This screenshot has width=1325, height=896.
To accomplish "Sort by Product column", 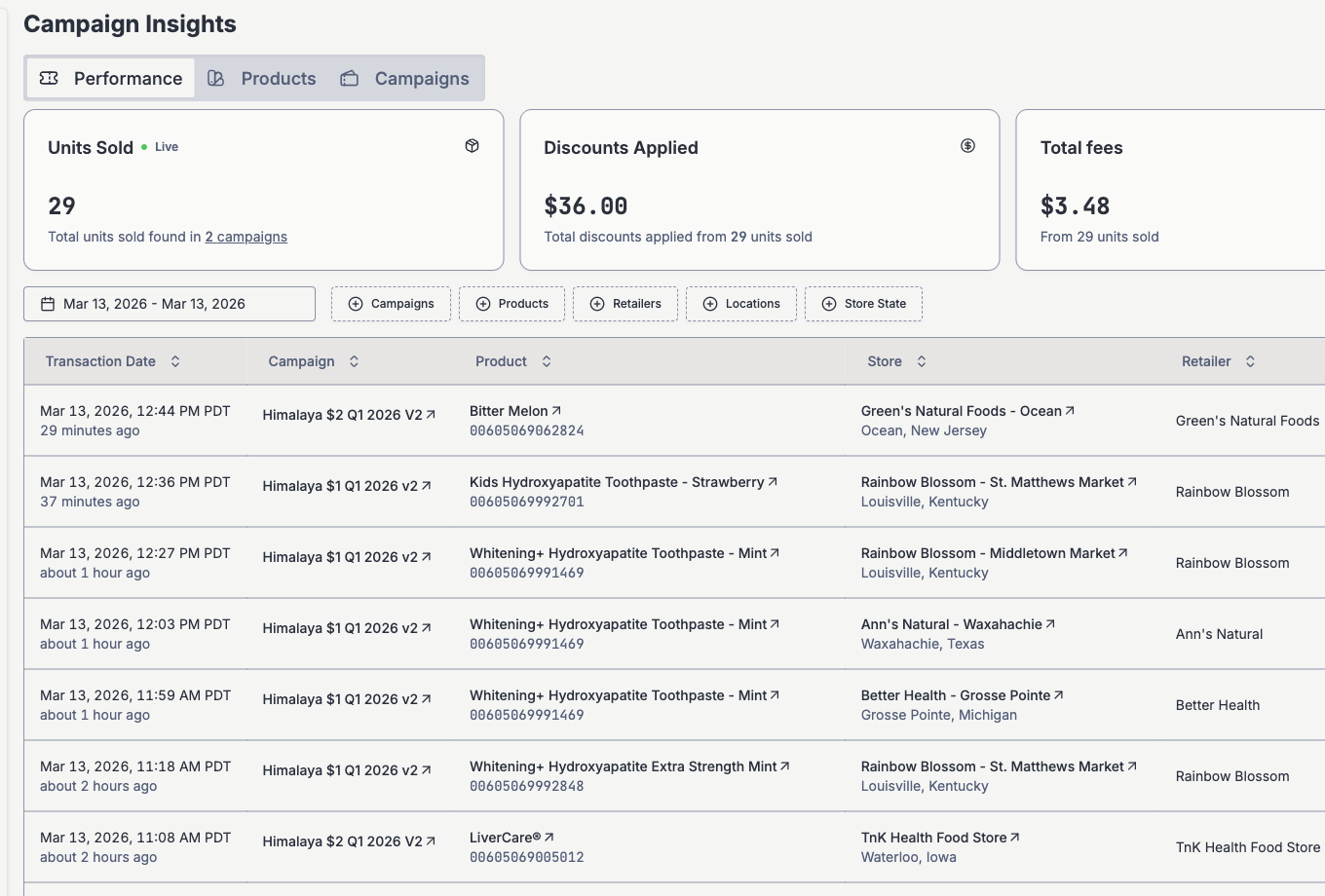I will pyautogui.click(x=513, y=361).
